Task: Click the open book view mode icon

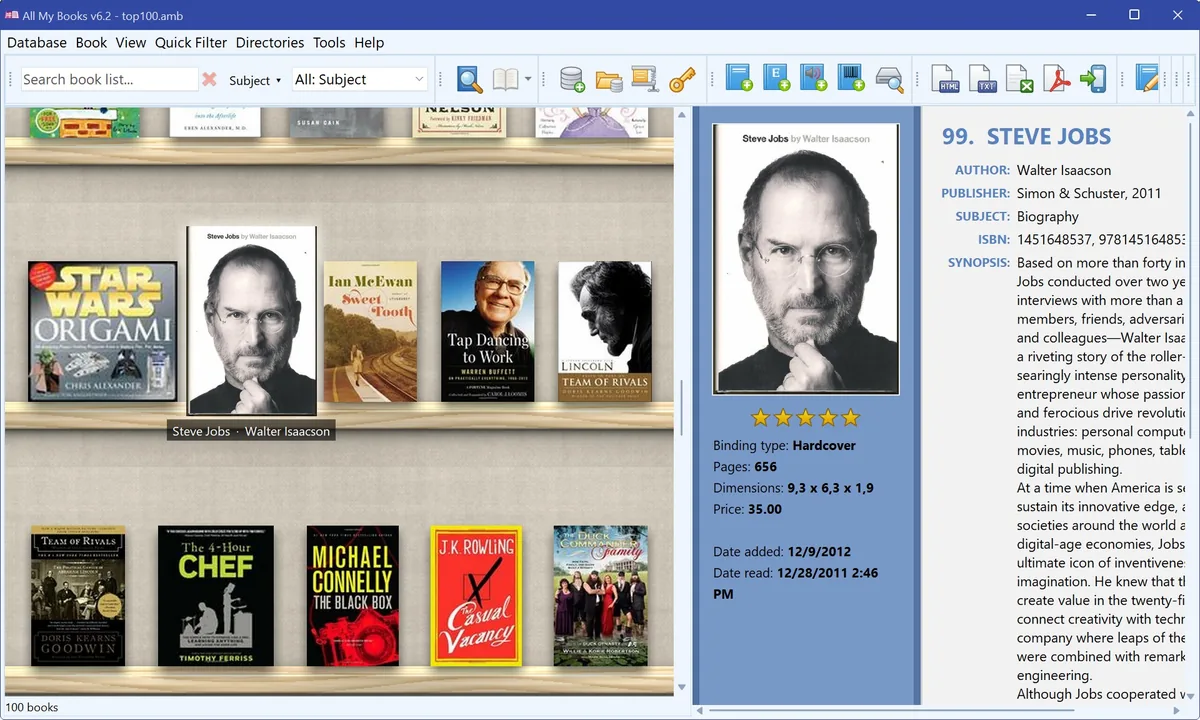Action: click(x=506, y=79)
